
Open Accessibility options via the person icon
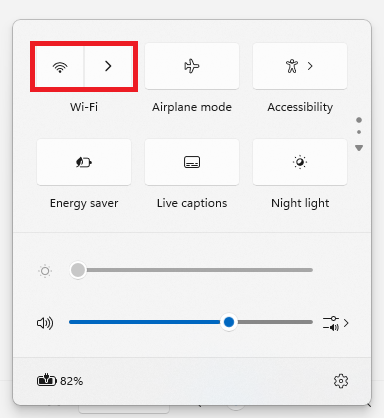(x=292, y=66)
